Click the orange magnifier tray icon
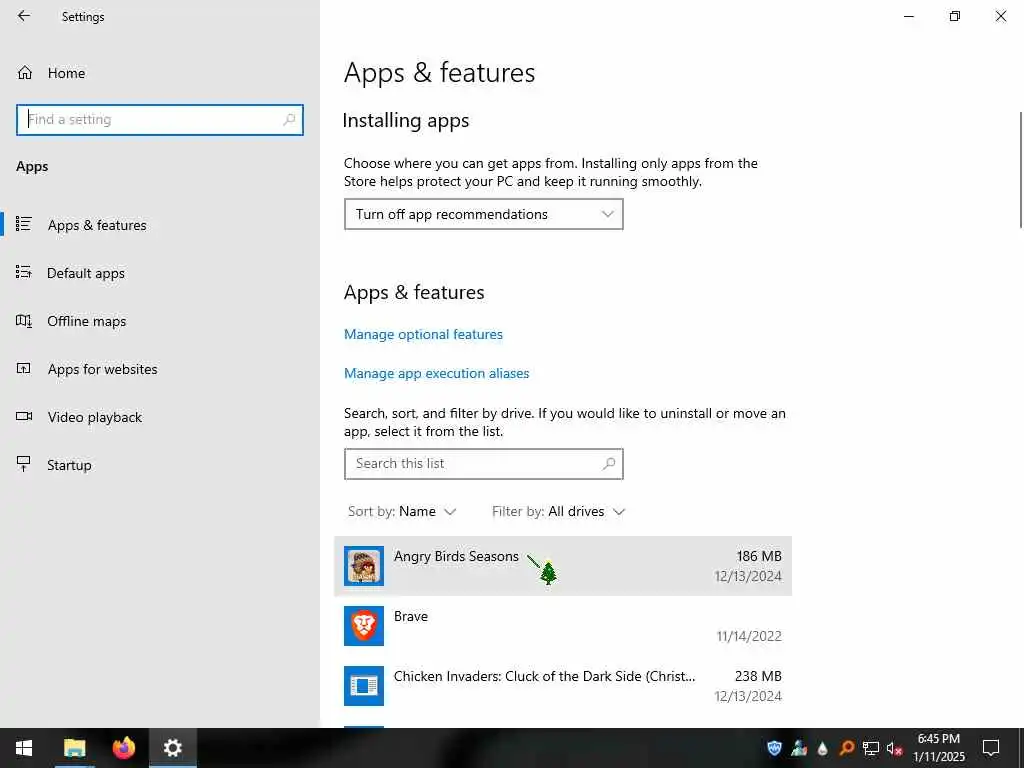The width and height of the screenshot is (1024, 768). (x=846, y=748)
